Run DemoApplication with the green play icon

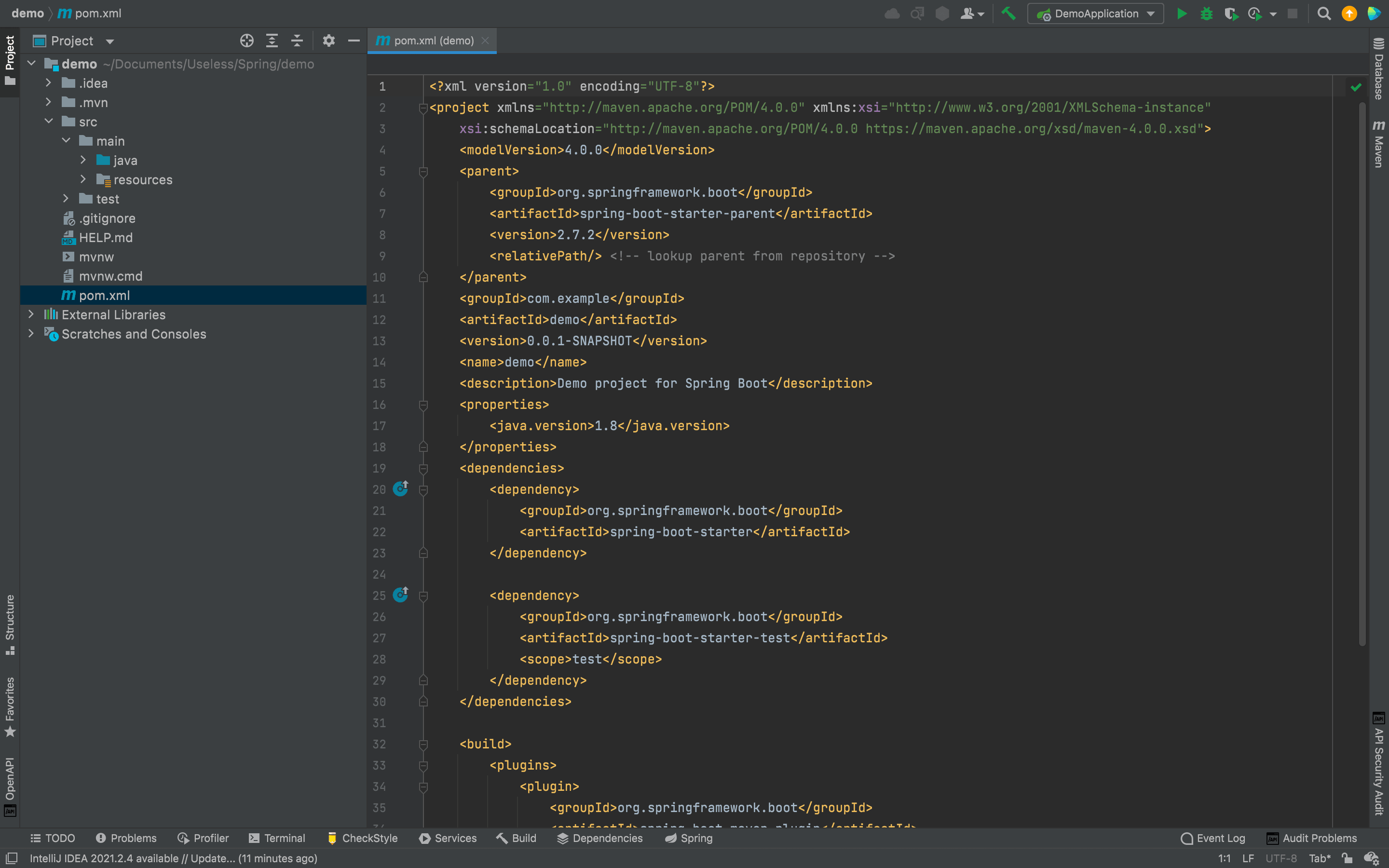click(1181, 13)
